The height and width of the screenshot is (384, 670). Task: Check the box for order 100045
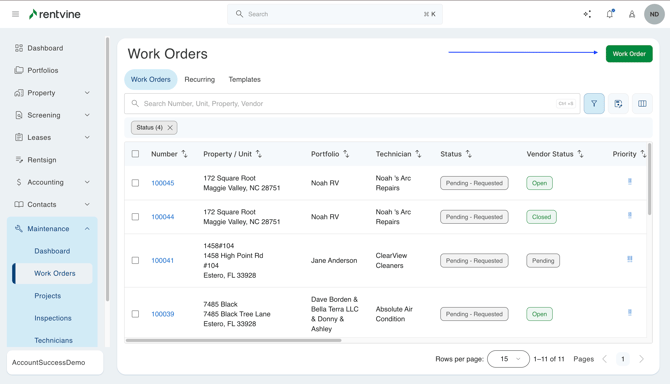(135, 183)
